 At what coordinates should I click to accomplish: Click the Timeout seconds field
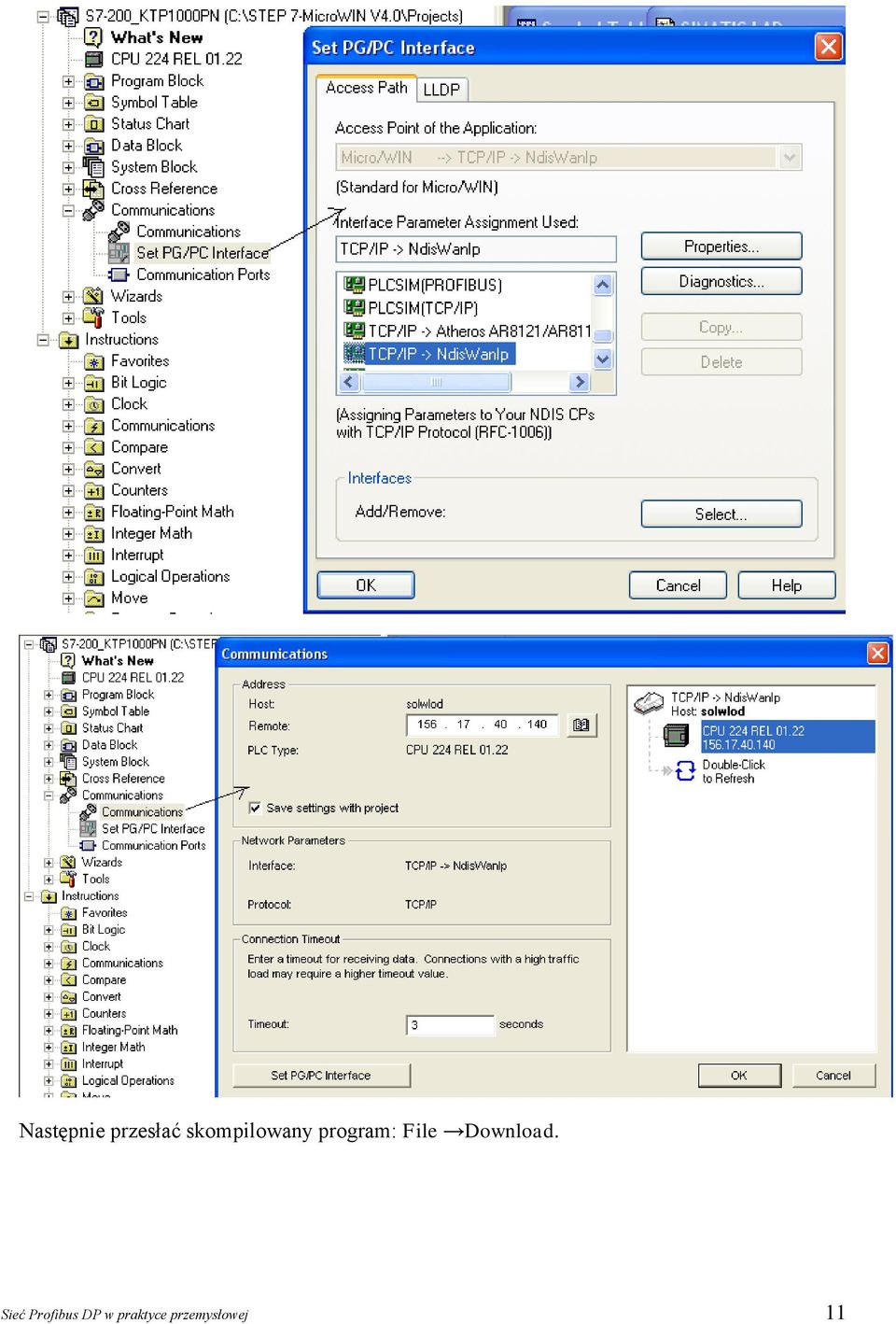[x=450, y=1024]
